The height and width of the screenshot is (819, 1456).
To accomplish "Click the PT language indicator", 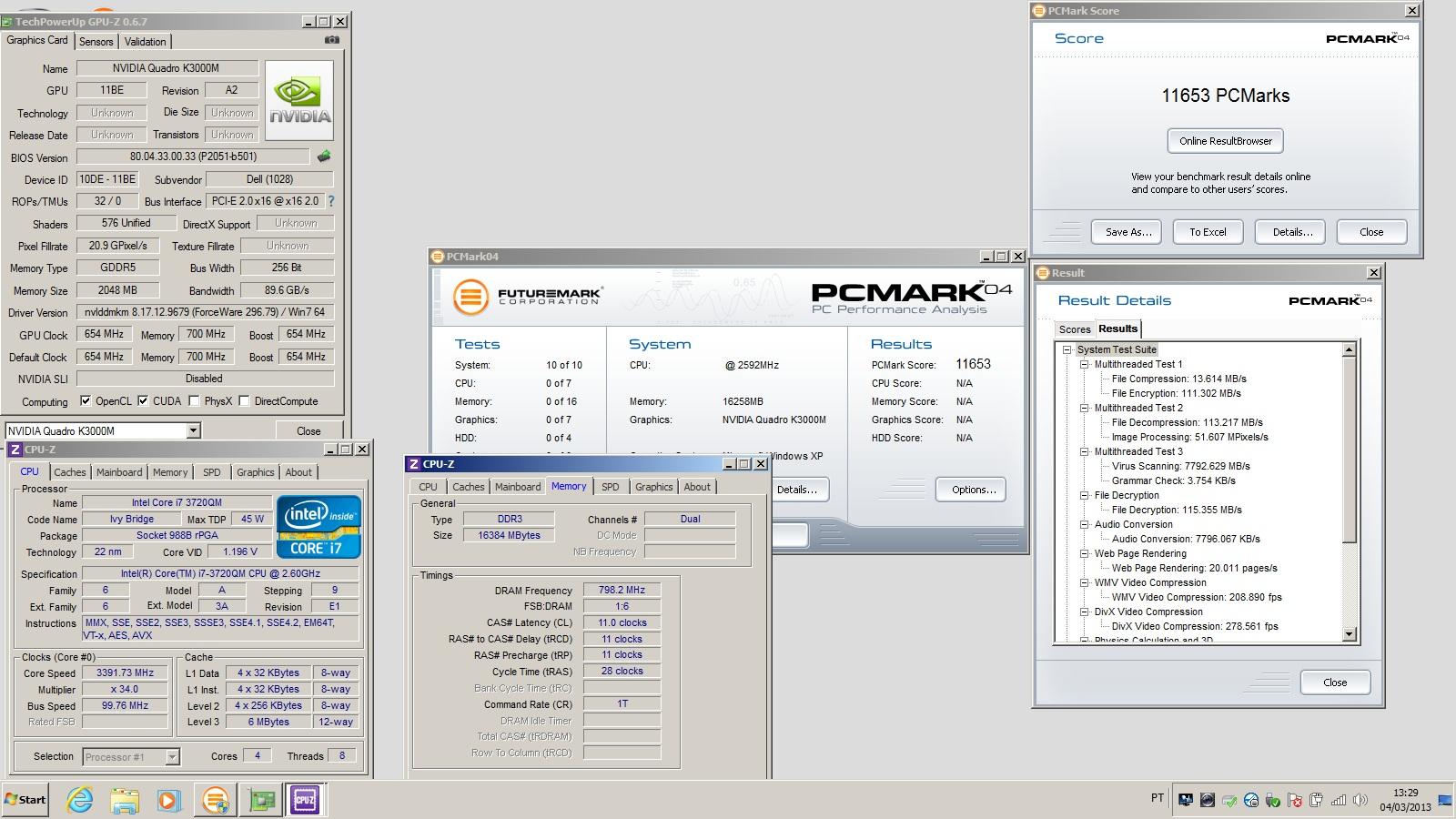I will tap(1158, 798).
